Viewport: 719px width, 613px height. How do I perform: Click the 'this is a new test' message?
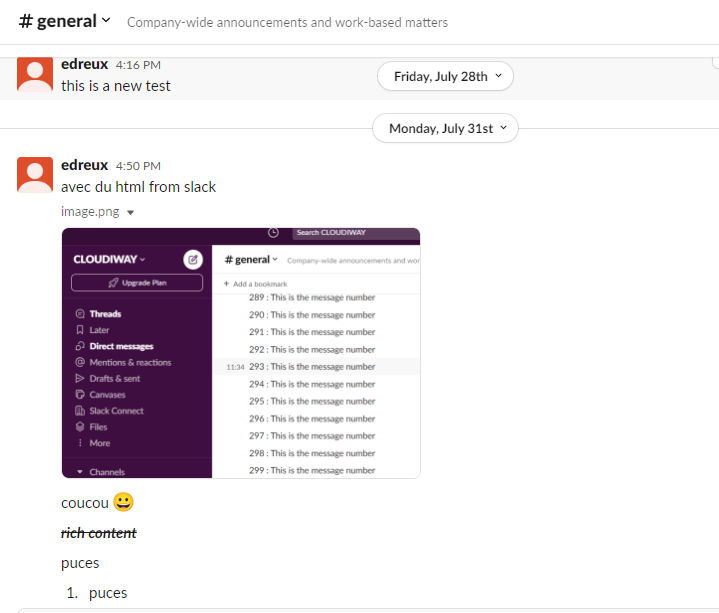[x=116, y=86]
